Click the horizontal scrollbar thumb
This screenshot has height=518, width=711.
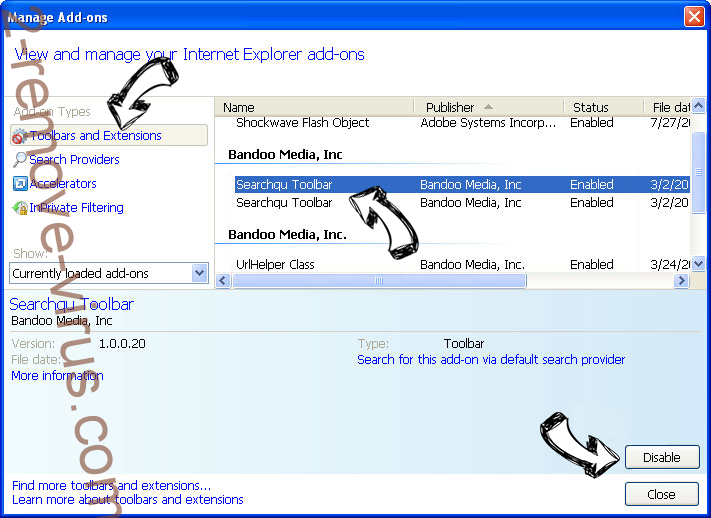click(379, 280)
